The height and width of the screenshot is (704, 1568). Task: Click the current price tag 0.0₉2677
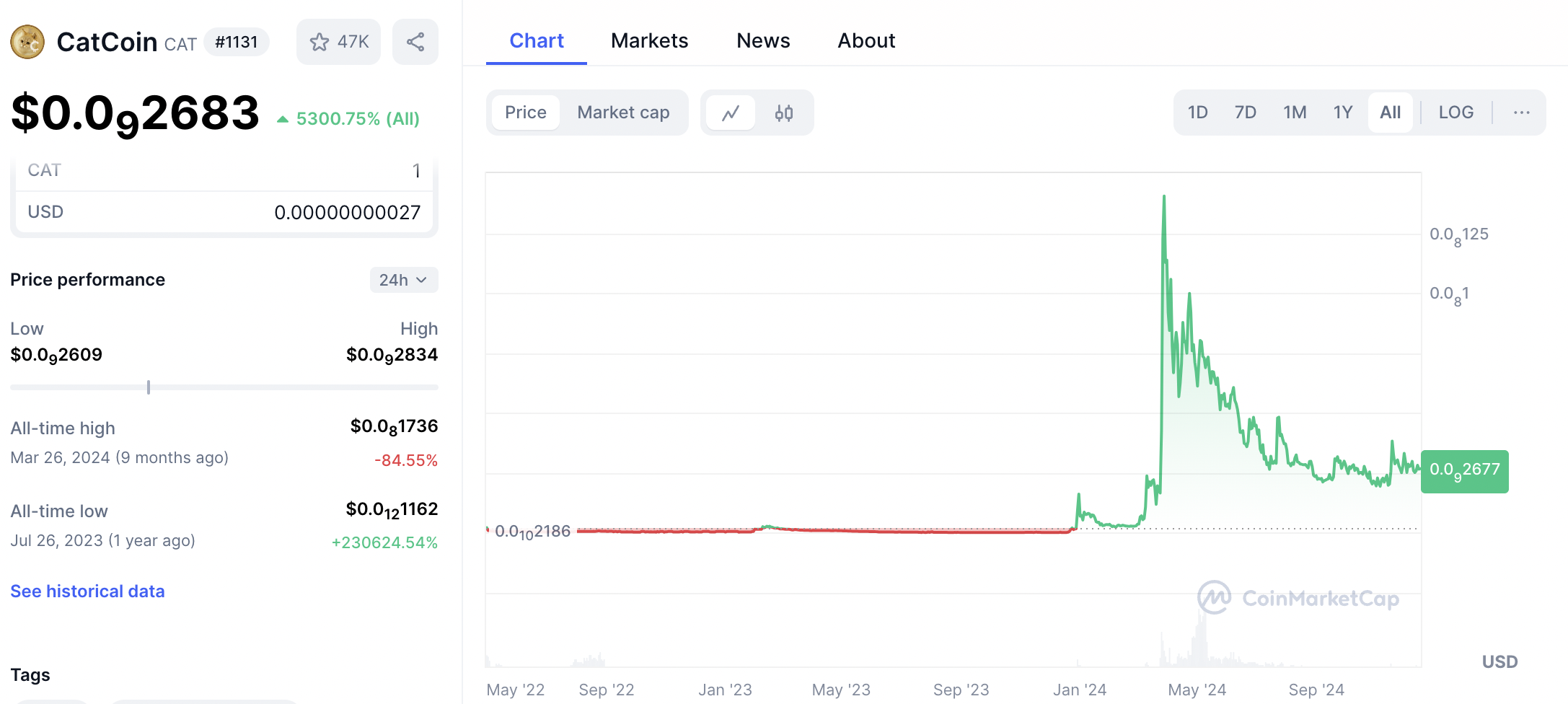click(x=1464, y=471)
